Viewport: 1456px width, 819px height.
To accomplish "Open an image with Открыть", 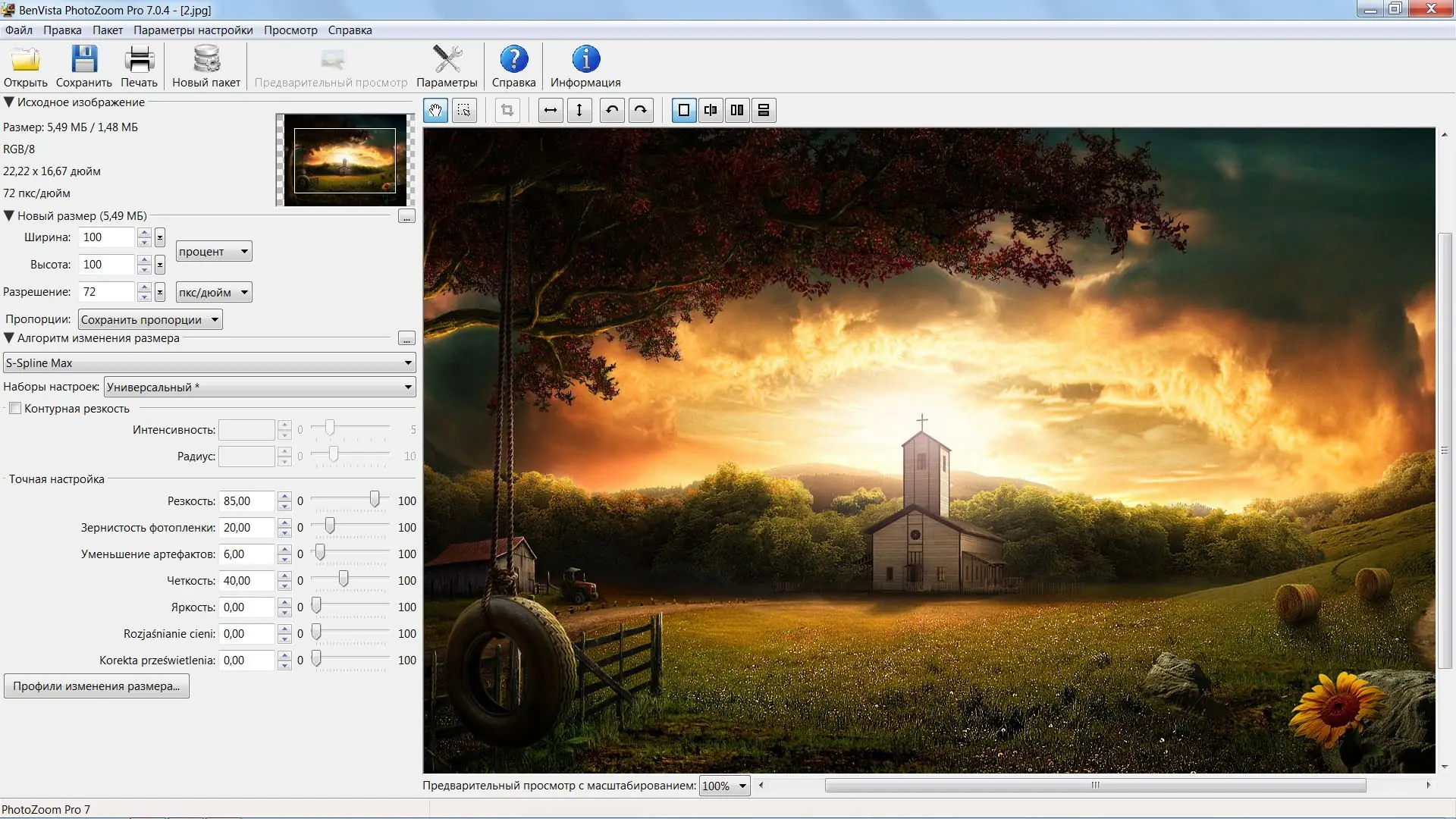I will (25, 64).
